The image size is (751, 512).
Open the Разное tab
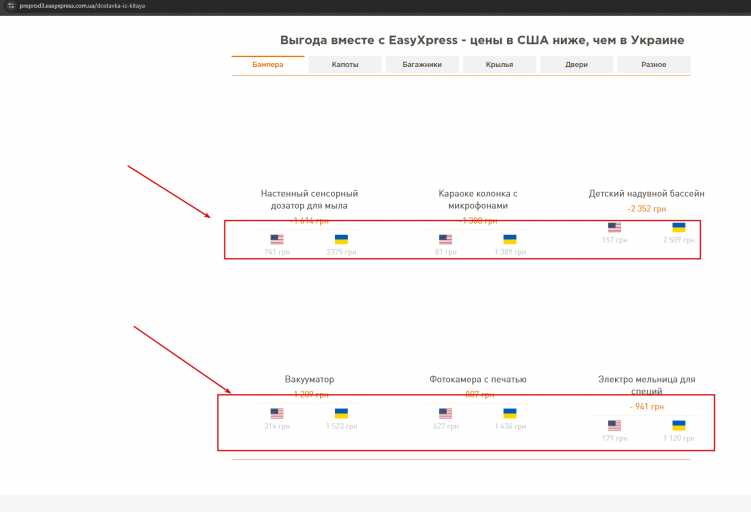pos(654,64)
